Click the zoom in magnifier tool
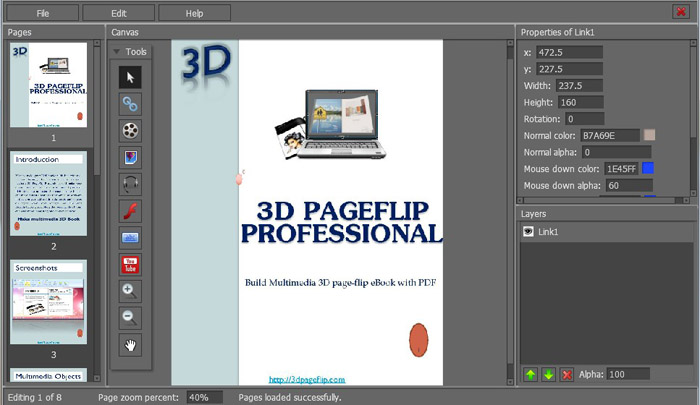The image size is (700, 405). tap(130, 292)
